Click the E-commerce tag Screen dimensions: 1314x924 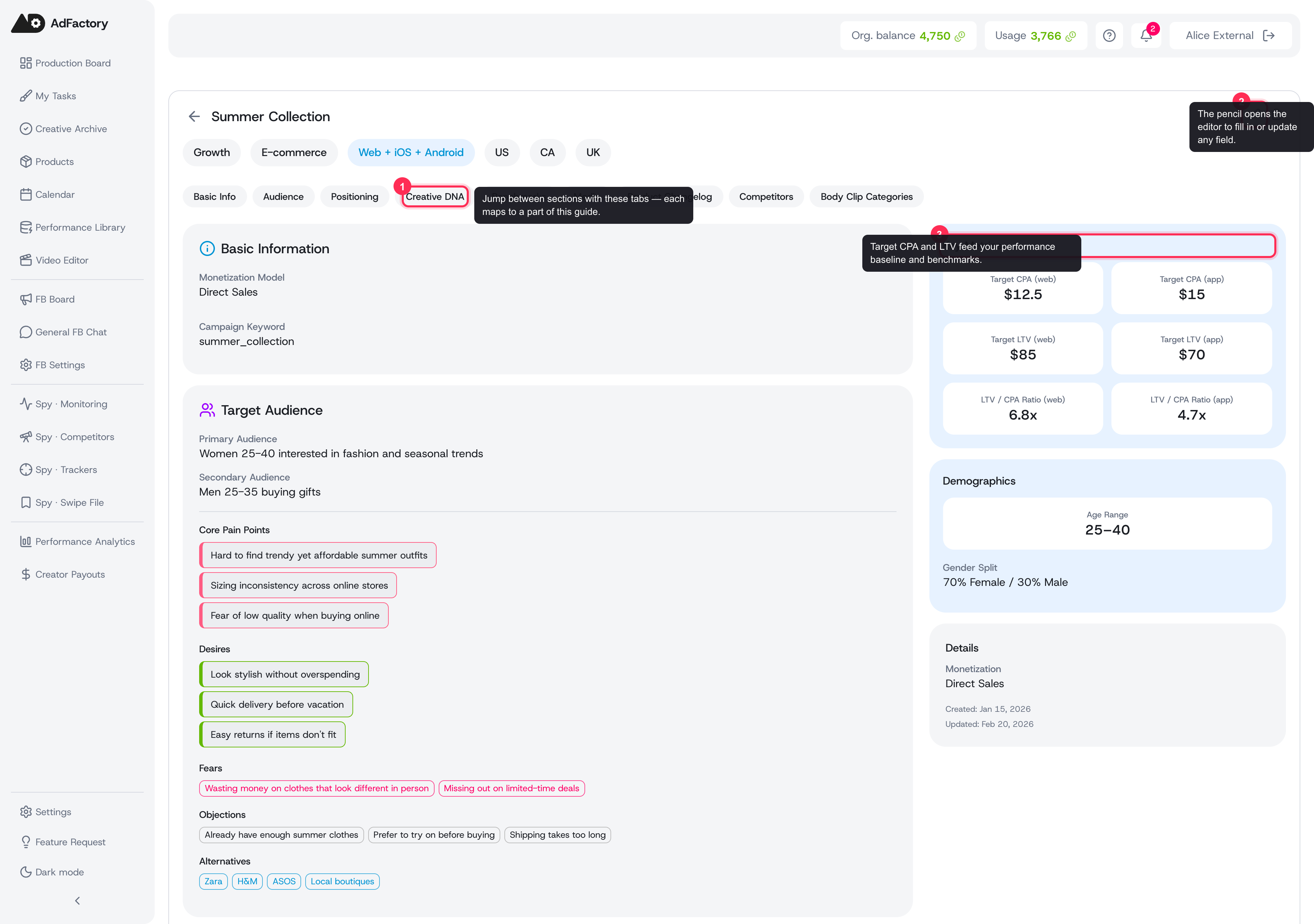click(x=294, y=152)
